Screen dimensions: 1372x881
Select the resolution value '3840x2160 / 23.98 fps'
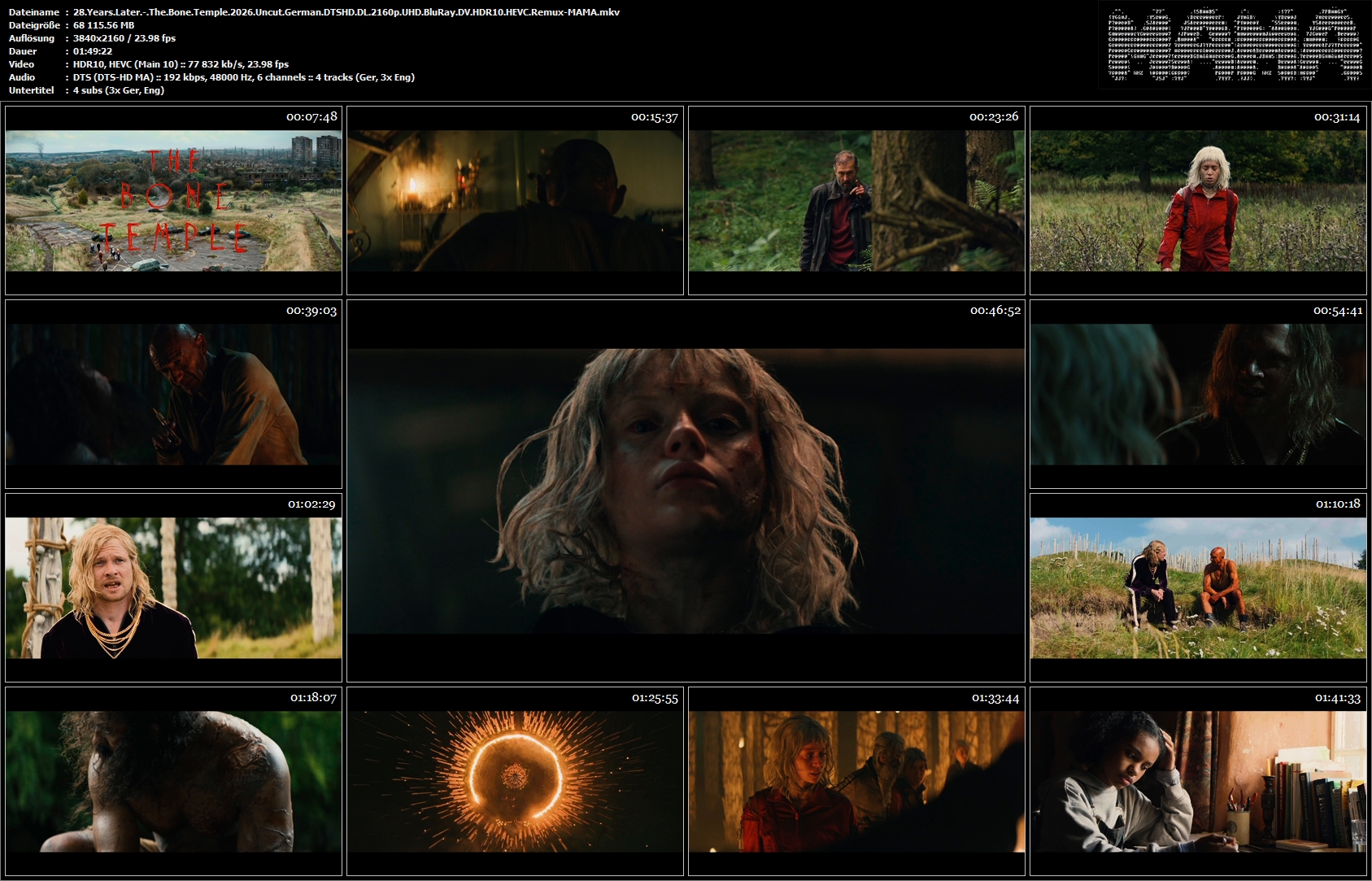click(x=124, y=38)
